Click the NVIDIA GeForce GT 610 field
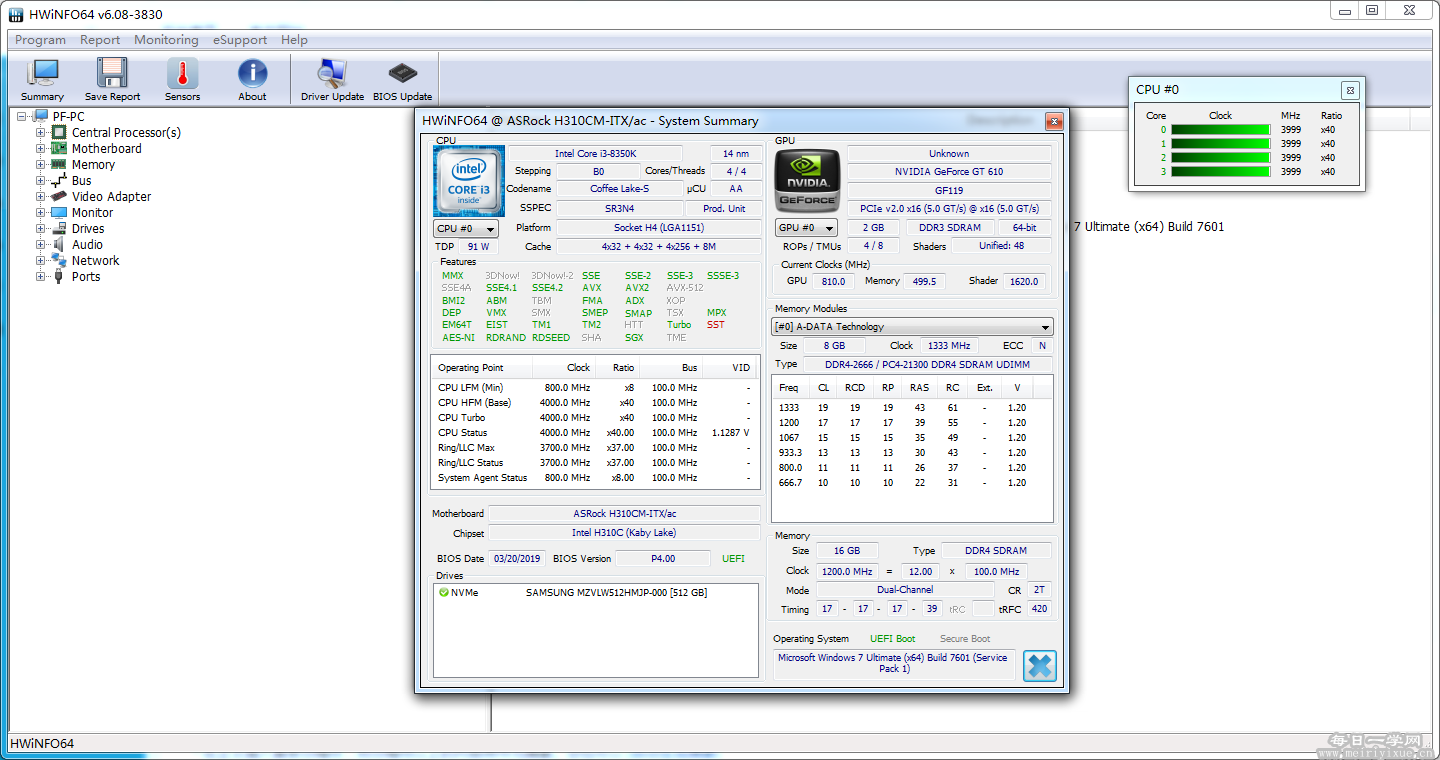 [949, 172]
